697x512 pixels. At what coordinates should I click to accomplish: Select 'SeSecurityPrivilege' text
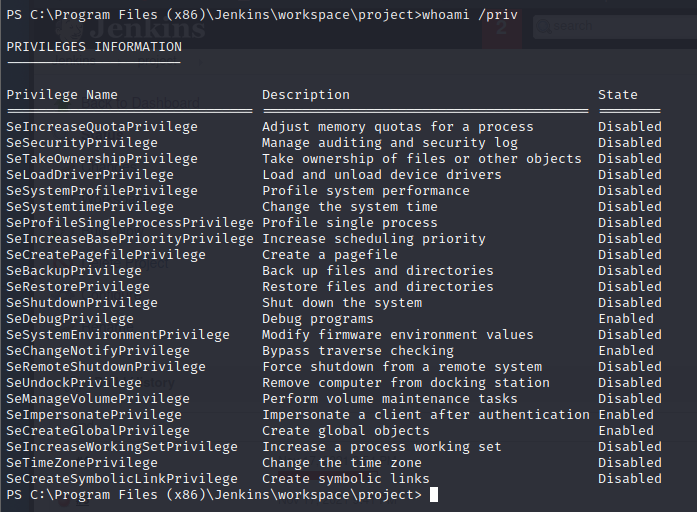82,143
